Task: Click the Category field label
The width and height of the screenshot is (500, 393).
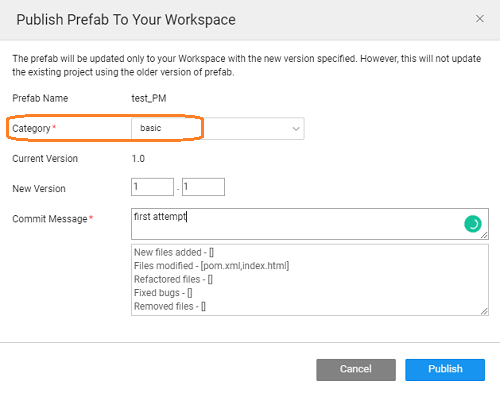Action: click(31, 128)
